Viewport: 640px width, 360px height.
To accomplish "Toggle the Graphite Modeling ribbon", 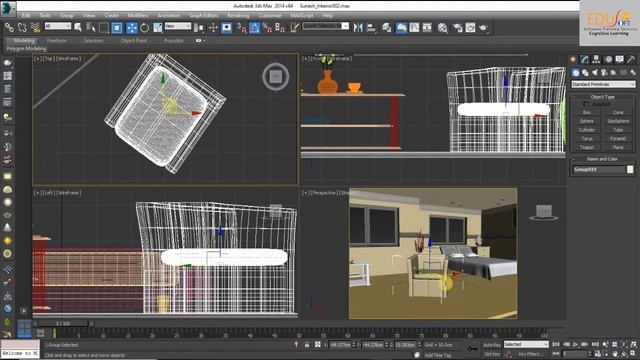I will (x=401, y=27).
